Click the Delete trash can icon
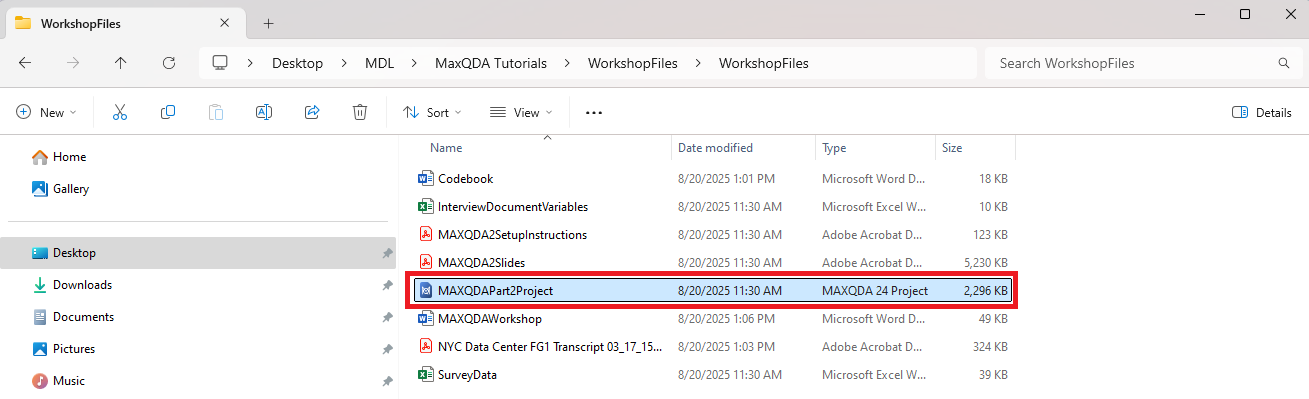 pos(360,113)
